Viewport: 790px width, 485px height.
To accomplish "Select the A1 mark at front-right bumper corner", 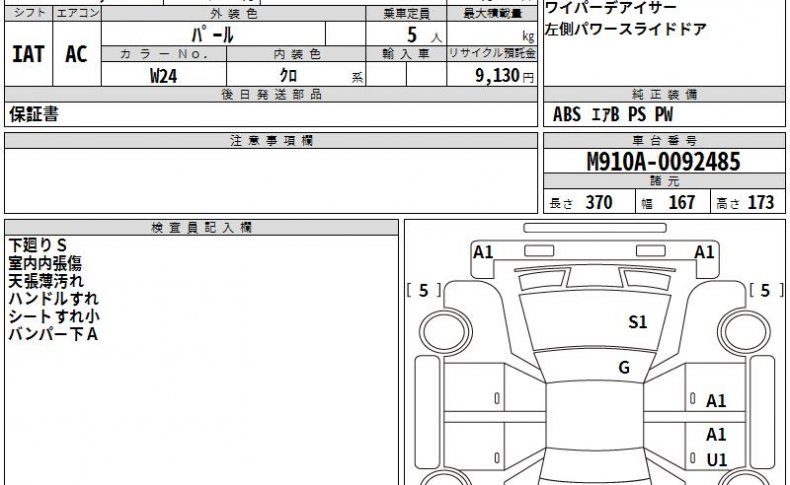I will click(x=704, y=252).
